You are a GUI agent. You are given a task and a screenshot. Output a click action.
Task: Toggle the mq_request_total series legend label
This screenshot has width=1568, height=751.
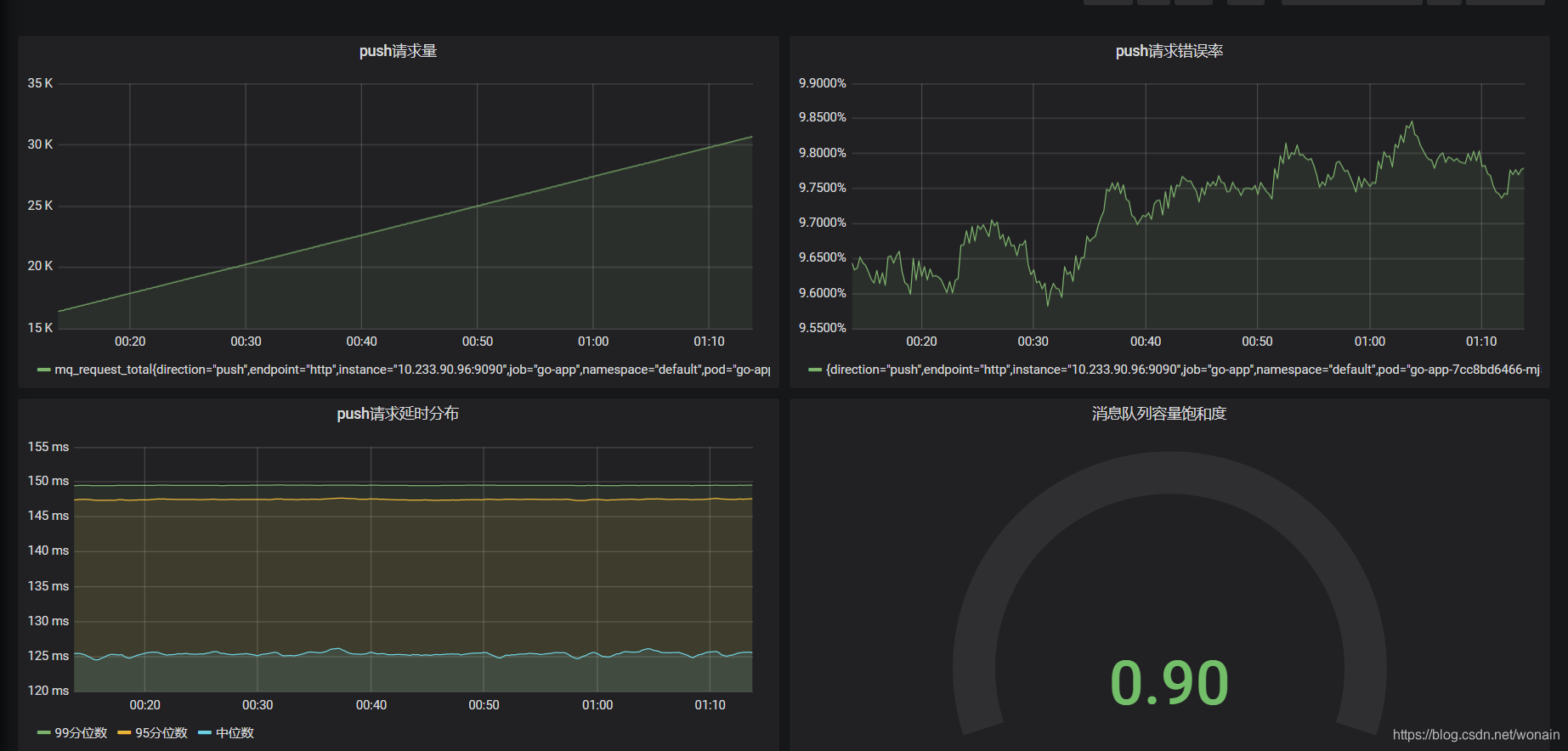[413, 370]
